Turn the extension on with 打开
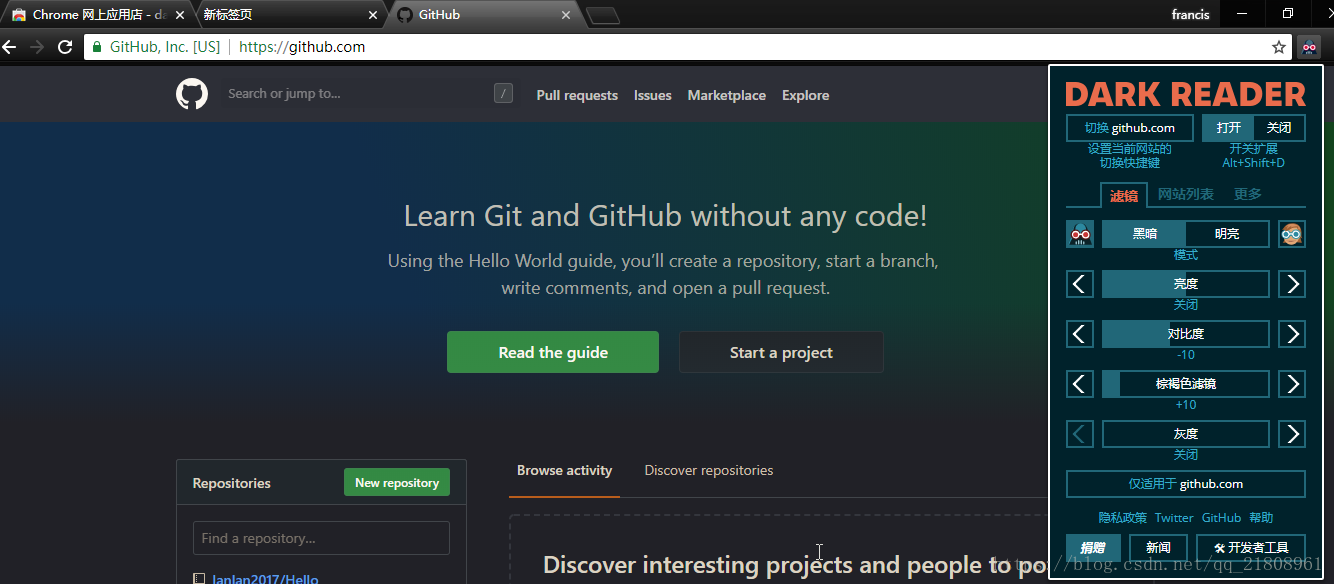This screenshot has width=1334, height=584. tap(1228, 128)
